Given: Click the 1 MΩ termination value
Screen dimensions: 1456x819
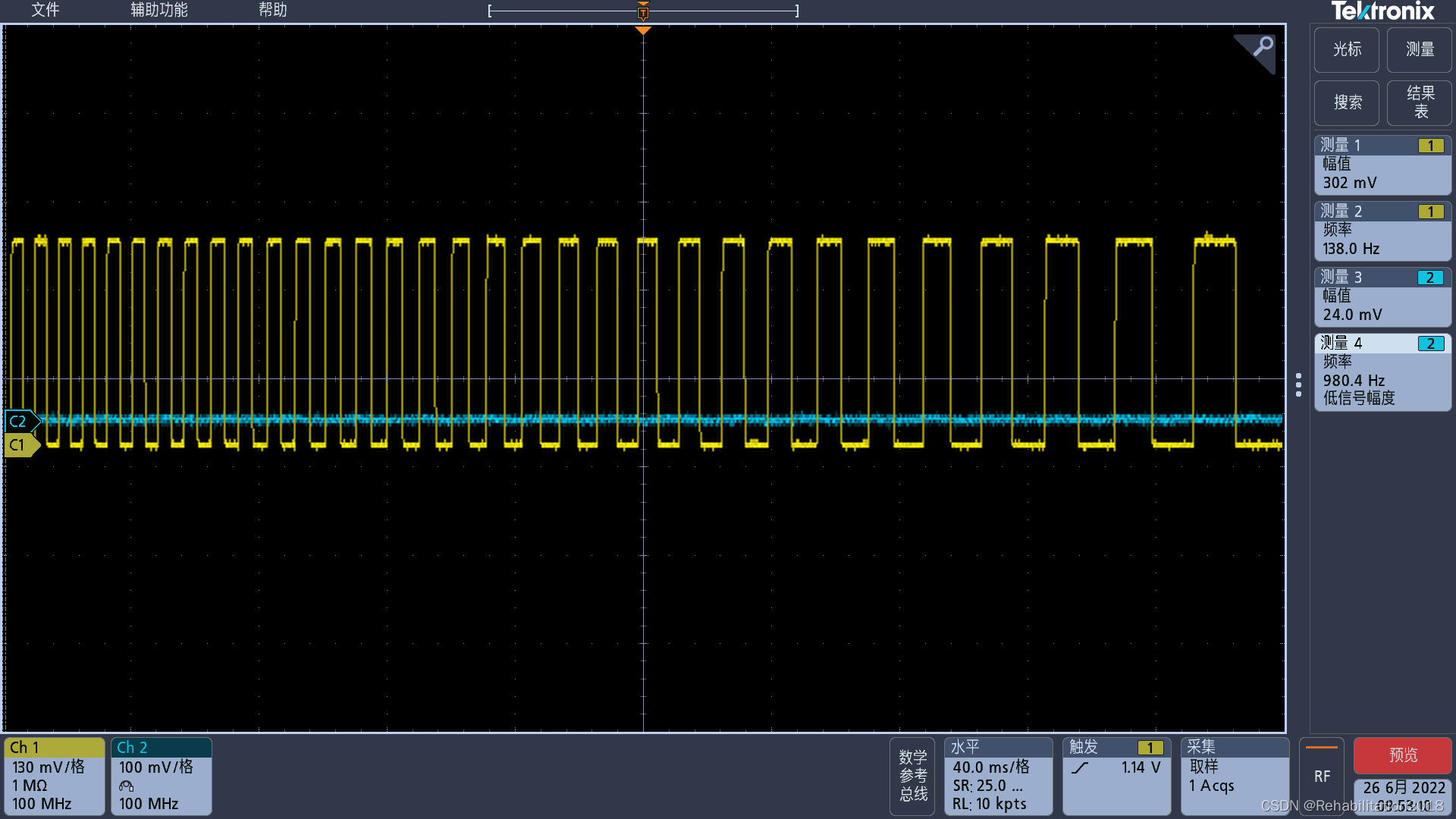Looking at the screenshot, I should click(30, 786).
